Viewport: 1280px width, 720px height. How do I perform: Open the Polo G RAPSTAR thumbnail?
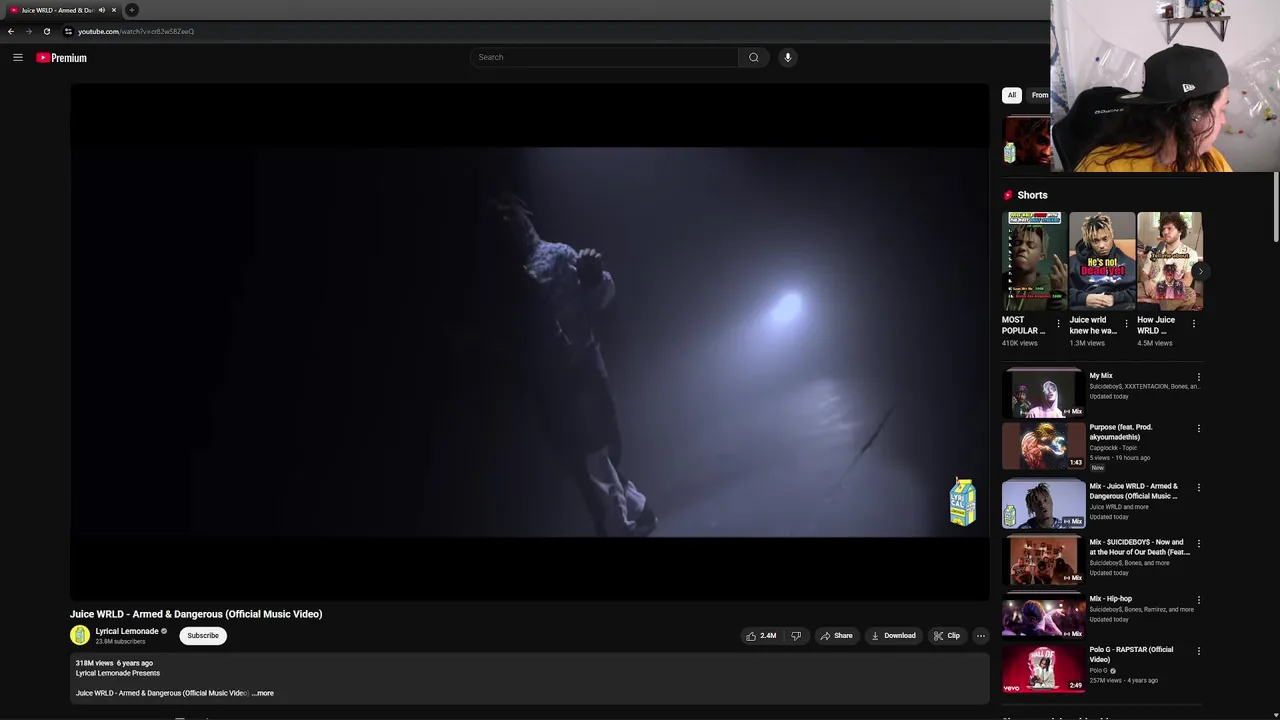1043,668
